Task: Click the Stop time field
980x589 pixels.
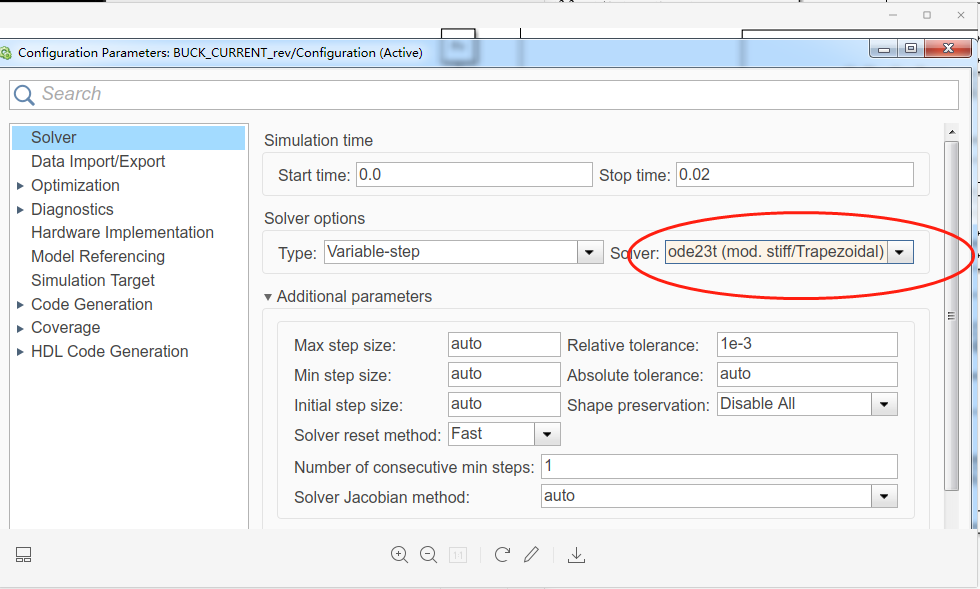Action: click(795, 174)
